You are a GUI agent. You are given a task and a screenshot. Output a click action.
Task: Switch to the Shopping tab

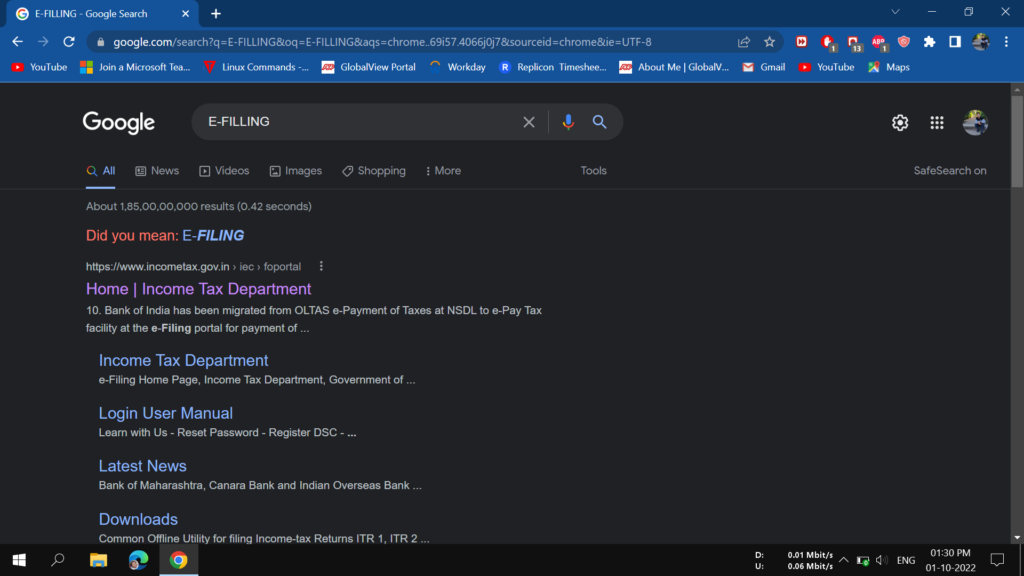tap(374, 171)
